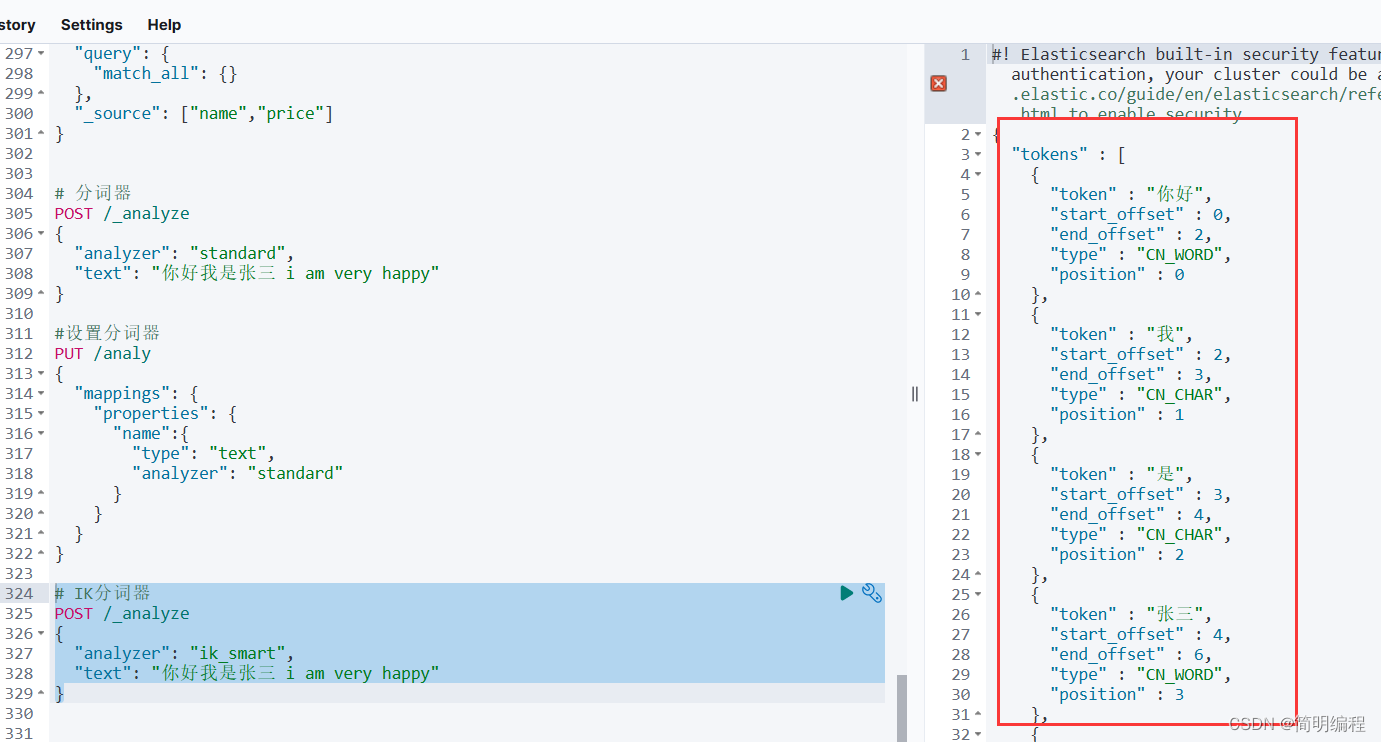Collapse the properties block at line 315
This screenshot has height=742, width=1381.
pos(41,413)
